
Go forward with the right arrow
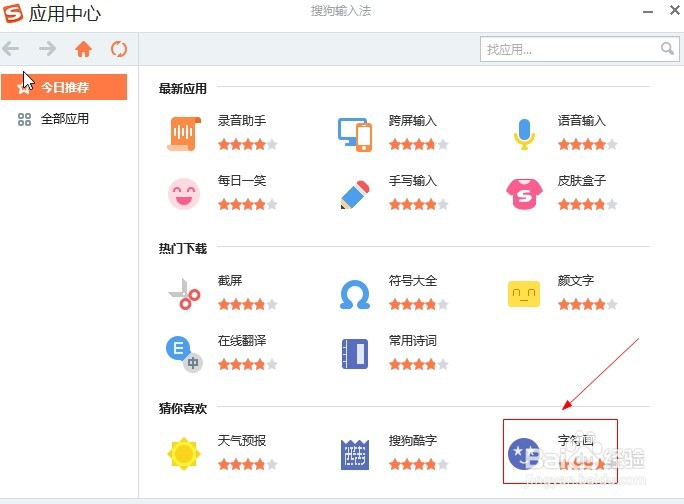click(47, 48)
